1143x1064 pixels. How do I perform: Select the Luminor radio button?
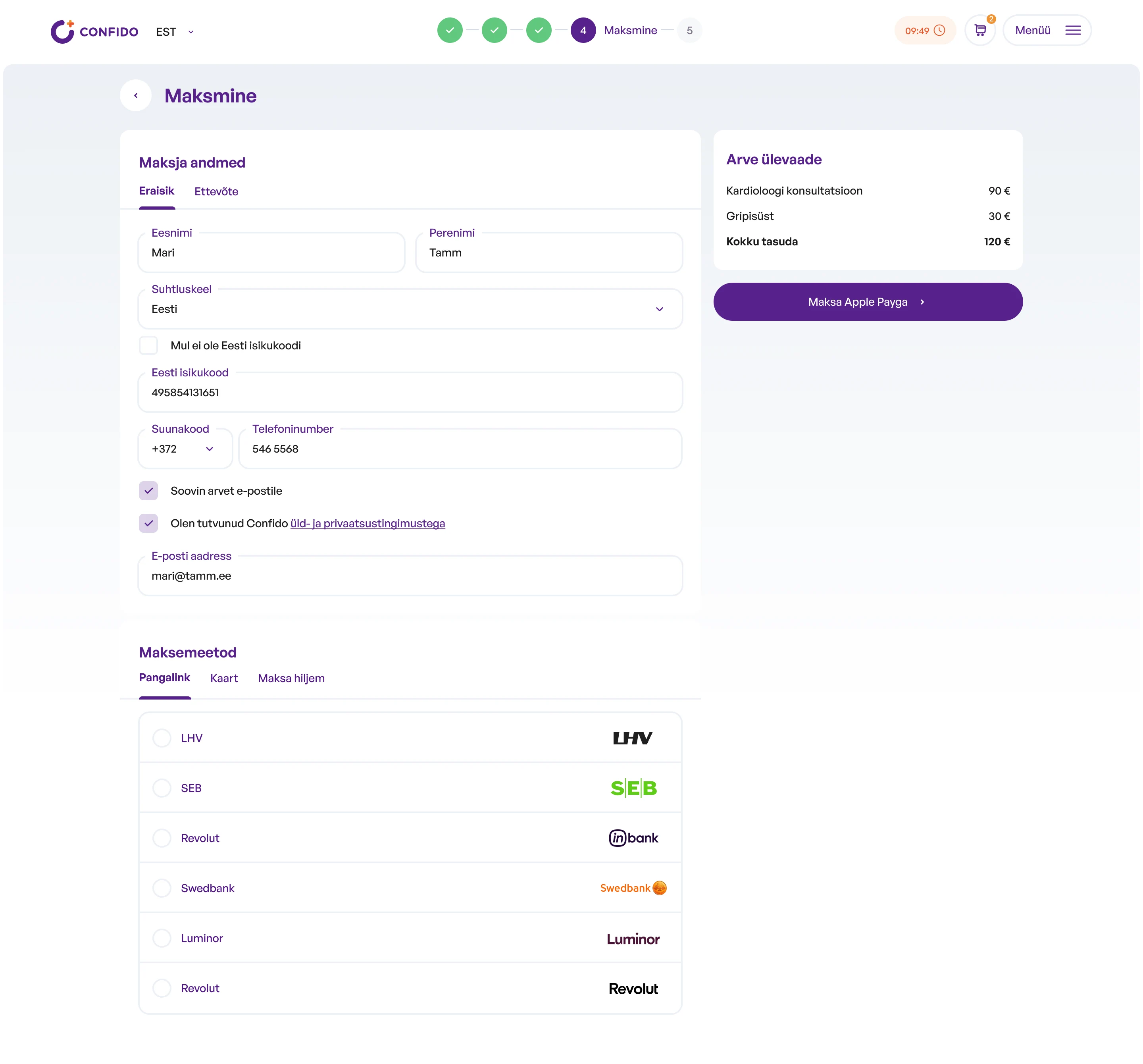point(162,938)
